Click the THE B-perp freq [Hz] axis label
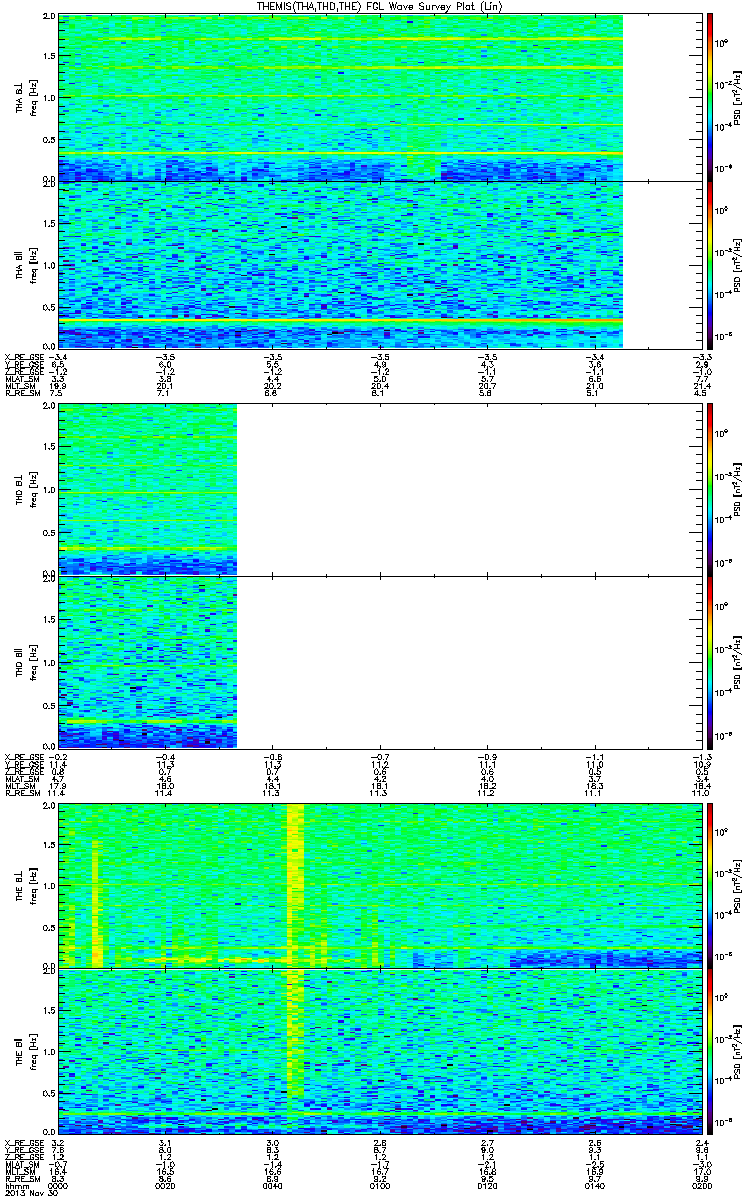This screenshot has height=1200, width=750. [x=34, y=885]
